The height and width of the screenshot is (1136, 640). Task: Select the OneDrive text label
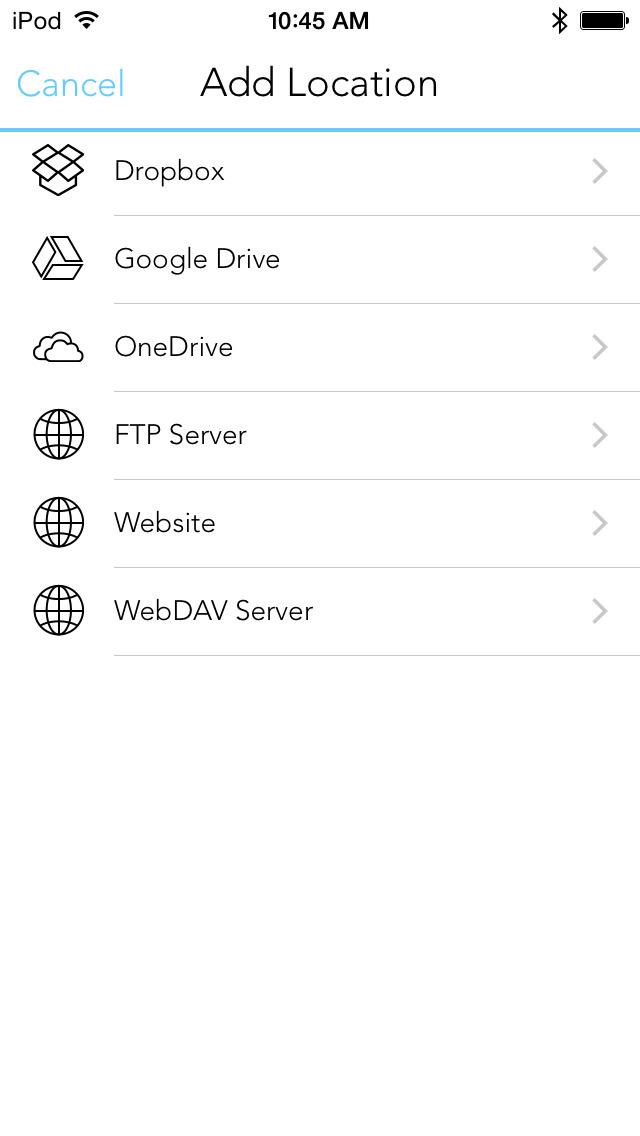[173, 348]
